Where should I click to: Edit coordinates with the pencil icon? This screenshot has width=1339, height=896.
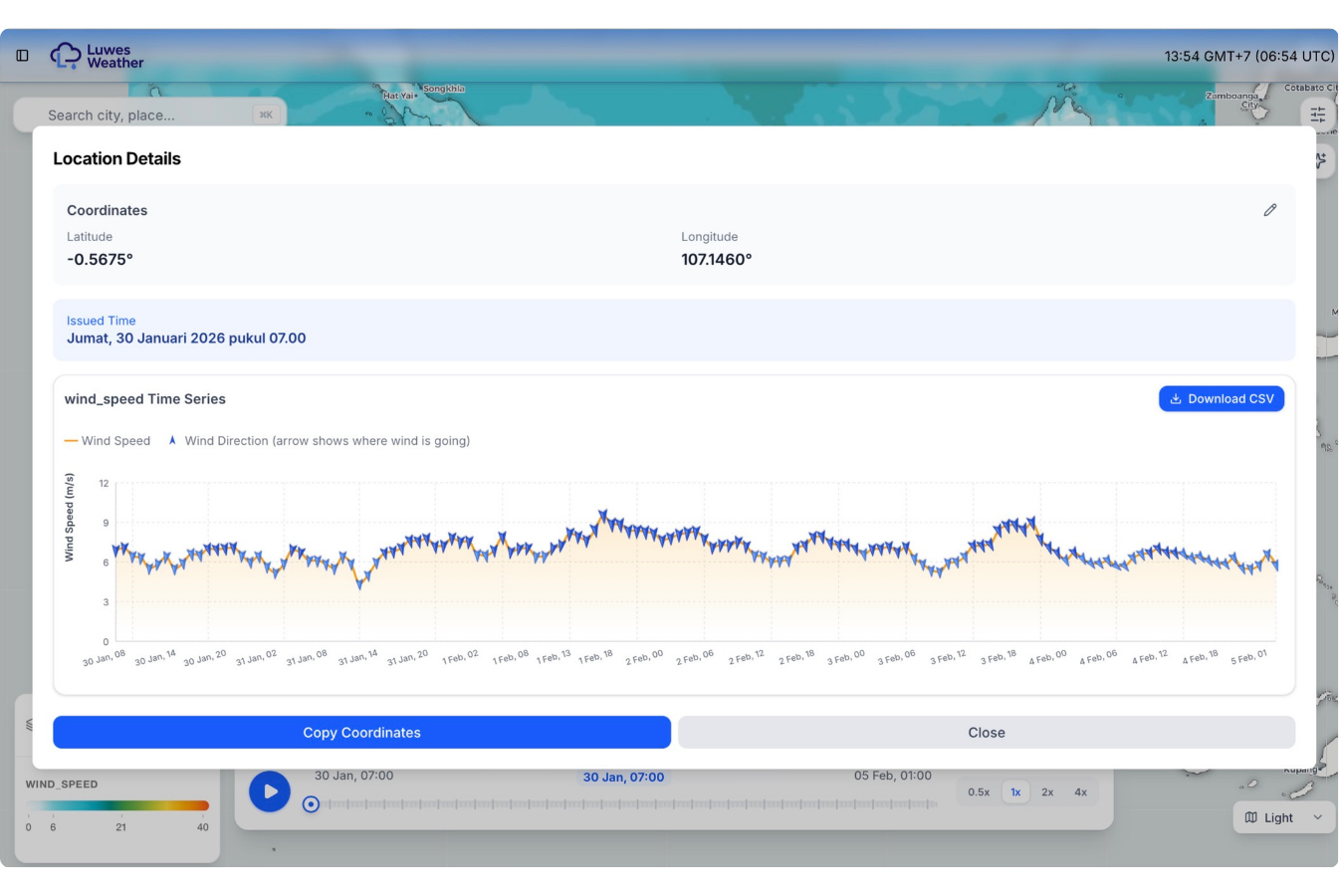pyautogui.click(x=1269, y=210)
